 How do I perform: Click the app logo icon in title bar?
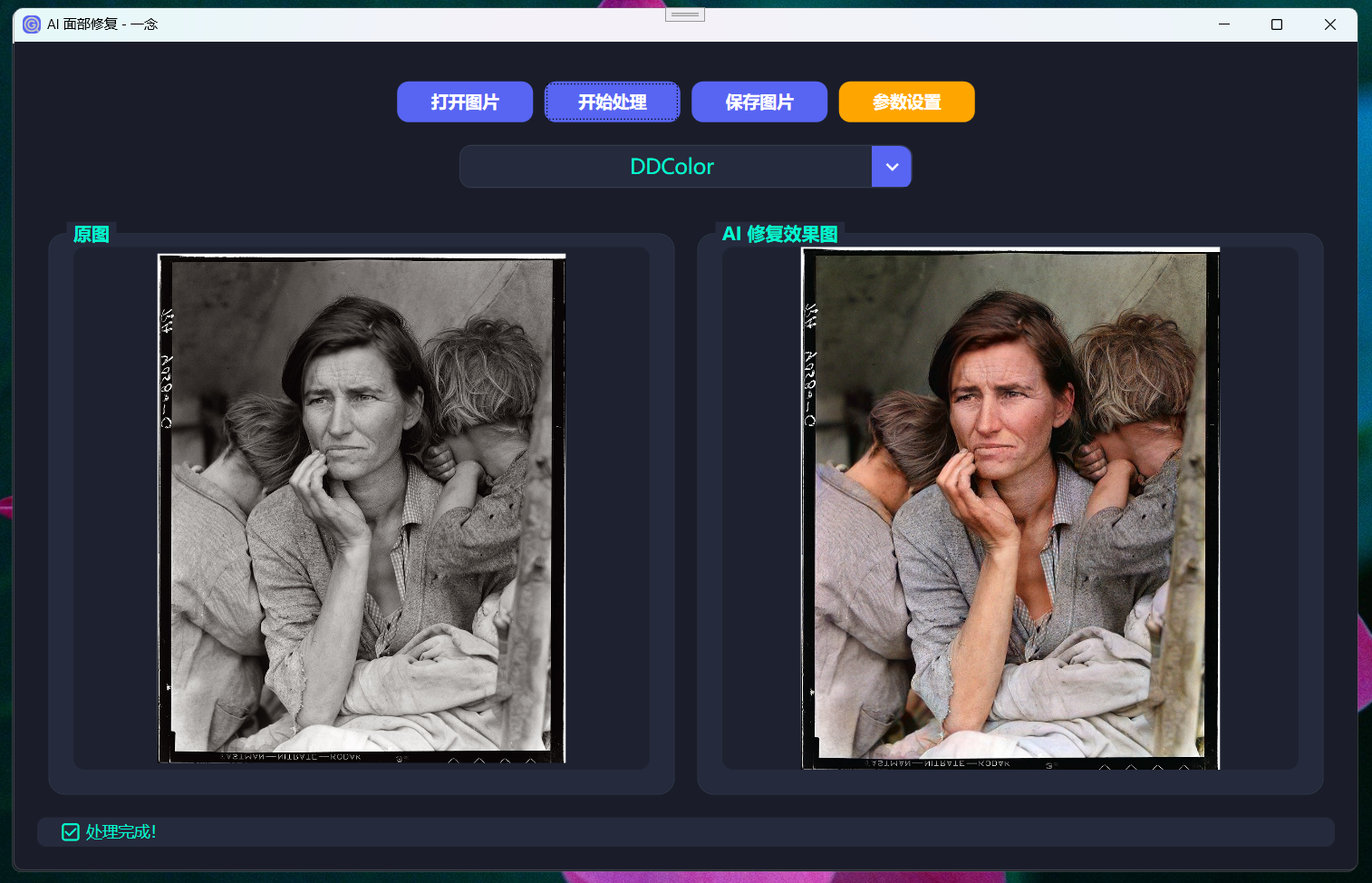click(32, 24)
